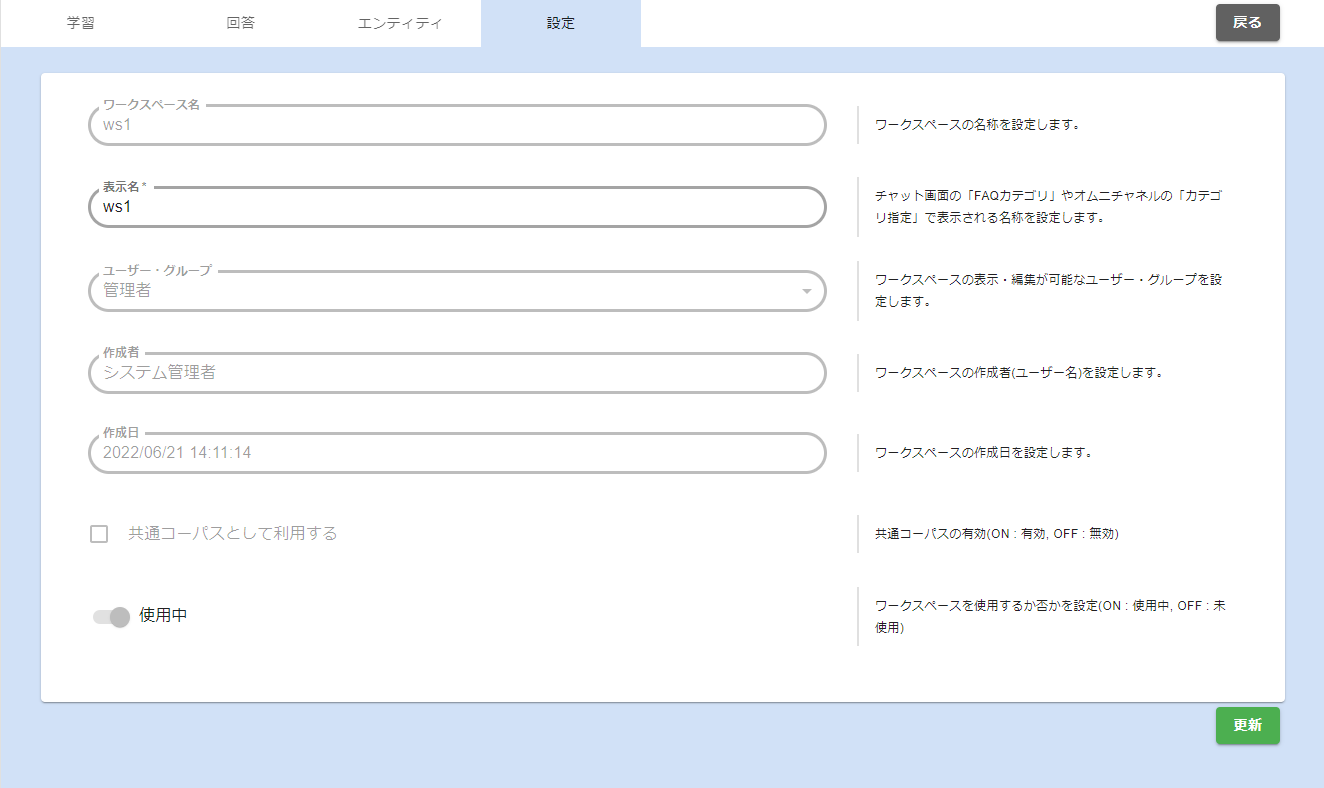1324x788 pixels.
Task: Click the ワークスペースの名称を設定します description
Action: pos(977,126)
